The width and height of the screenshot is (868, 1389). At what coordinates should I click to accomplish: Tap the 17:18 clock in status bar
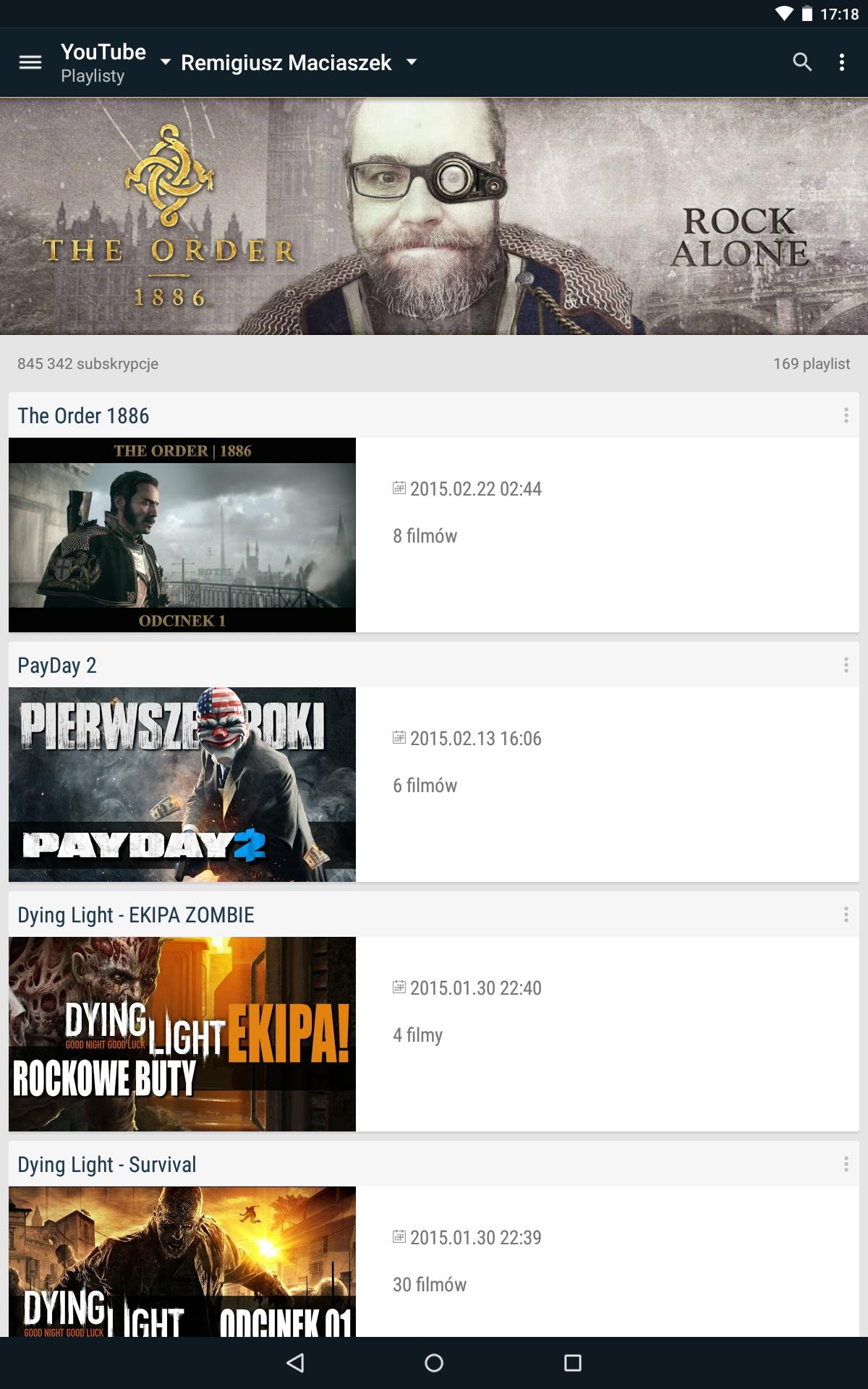(x=839, y=14)
